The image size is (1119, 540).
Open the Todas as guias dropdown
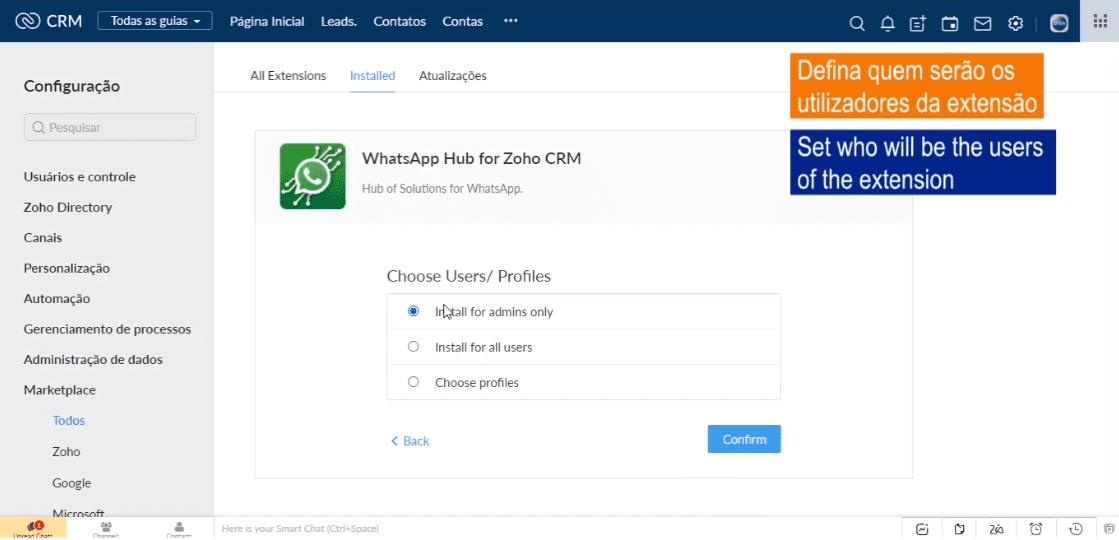(x=154, y=21)
